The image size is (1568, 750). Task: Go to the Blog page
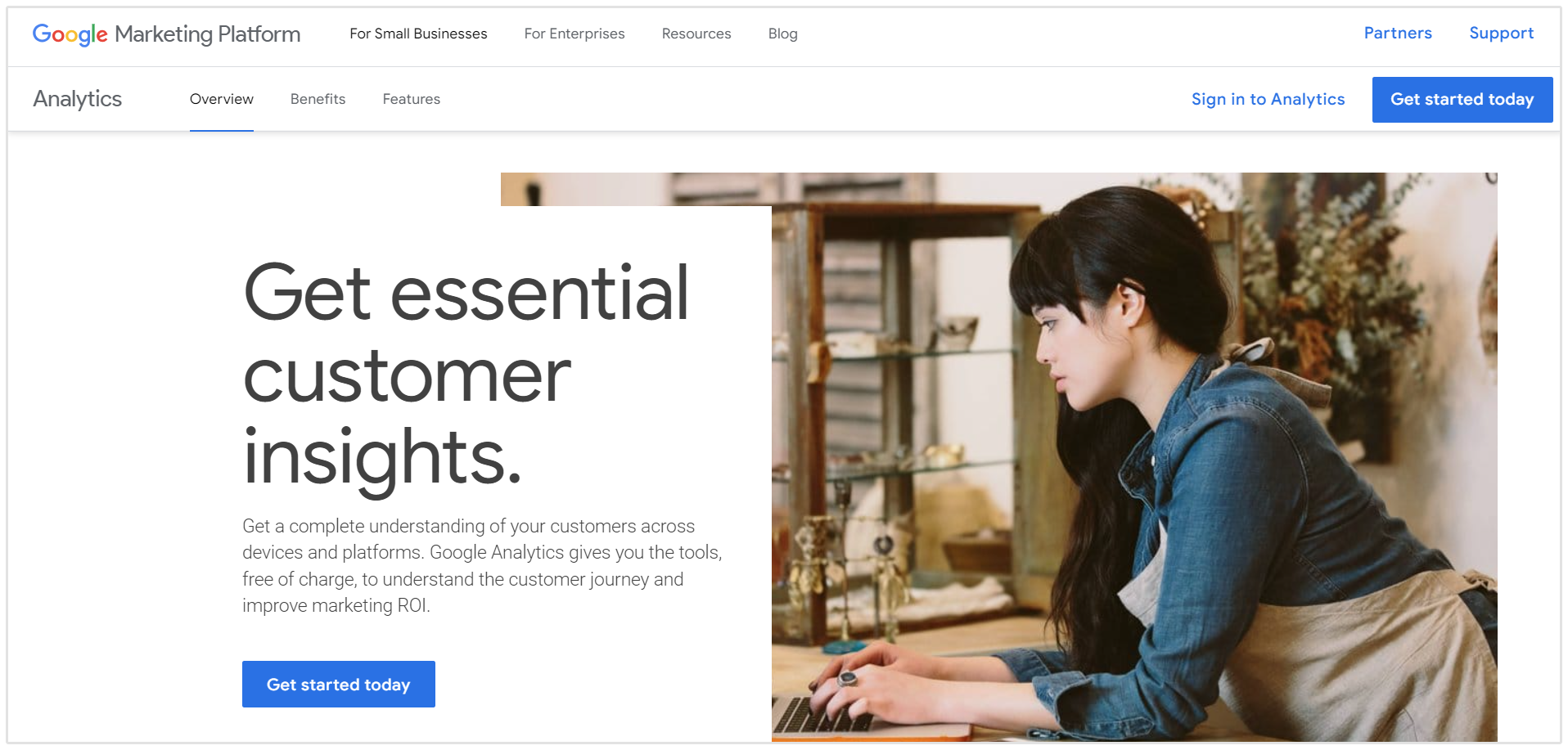coord(782,34)
